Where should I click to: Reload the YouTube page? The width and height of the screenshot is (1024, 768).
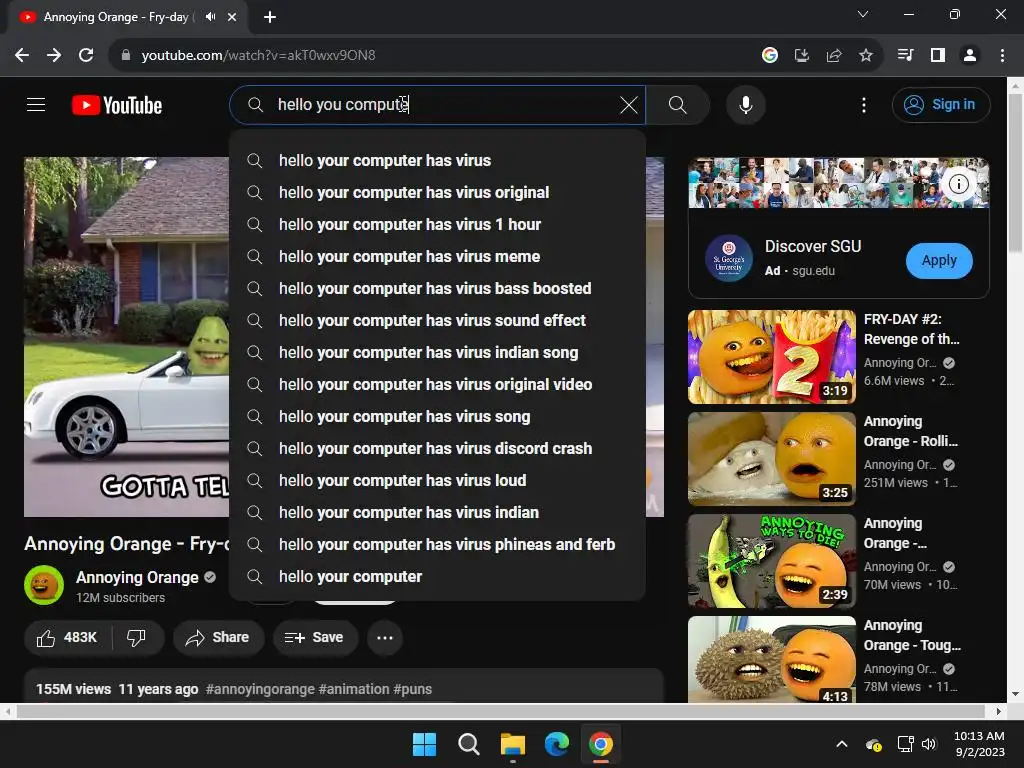(x=86, y=55)
